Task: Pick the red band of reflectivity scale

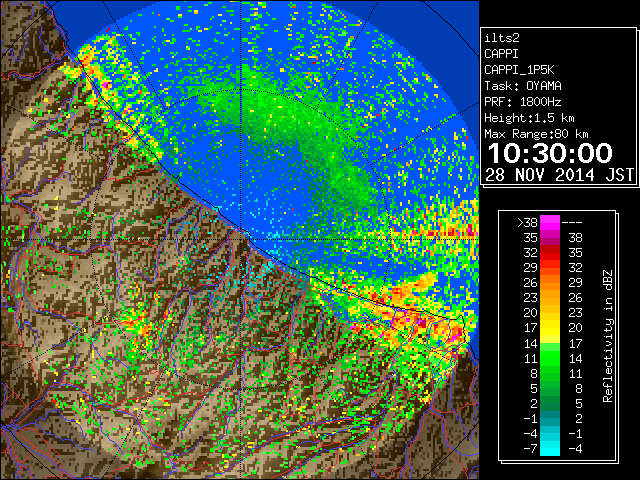Action: 550,253
